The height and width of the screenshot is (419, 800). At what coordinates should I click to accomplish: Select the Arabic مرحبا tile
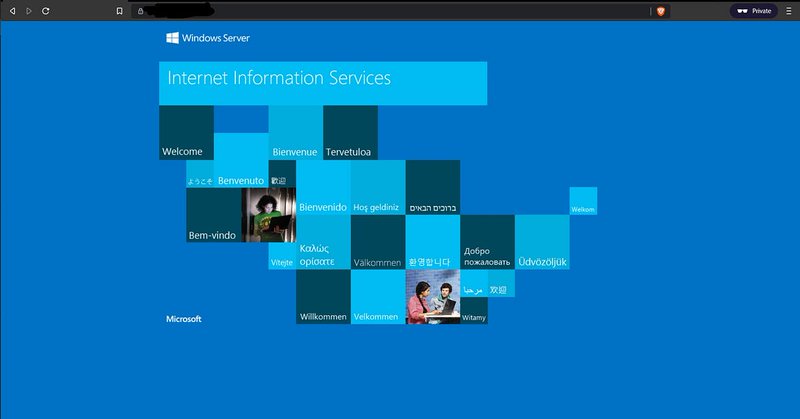coord(473,283)
